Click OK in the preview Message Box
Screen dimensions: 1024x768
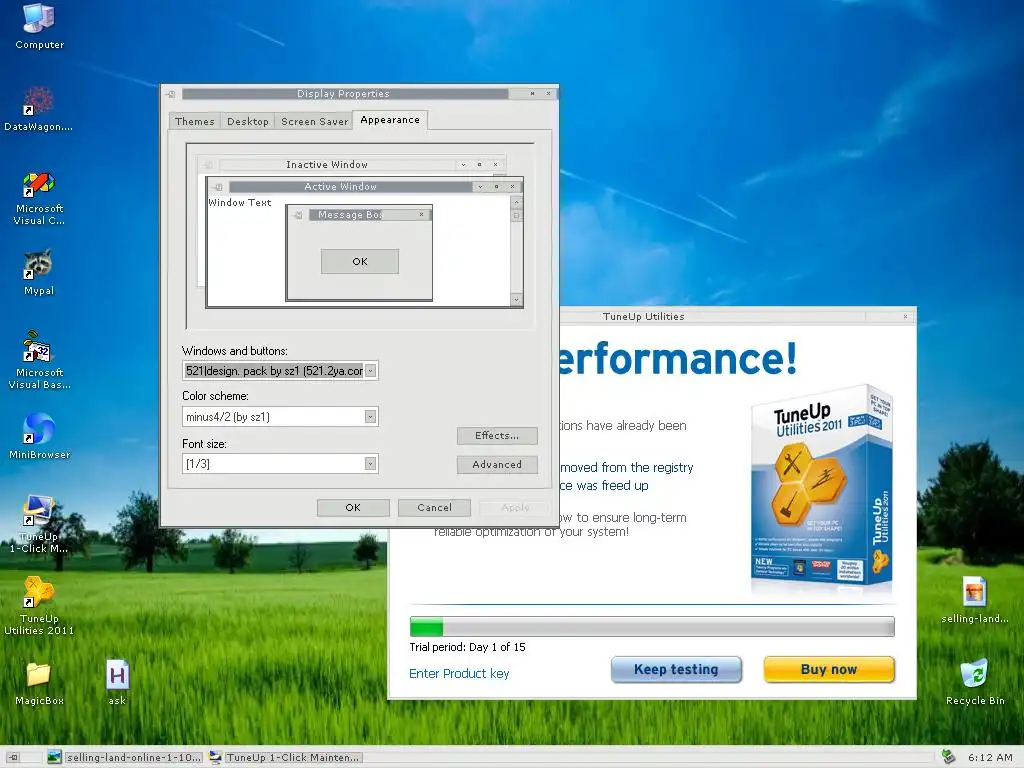click(360, 261)
